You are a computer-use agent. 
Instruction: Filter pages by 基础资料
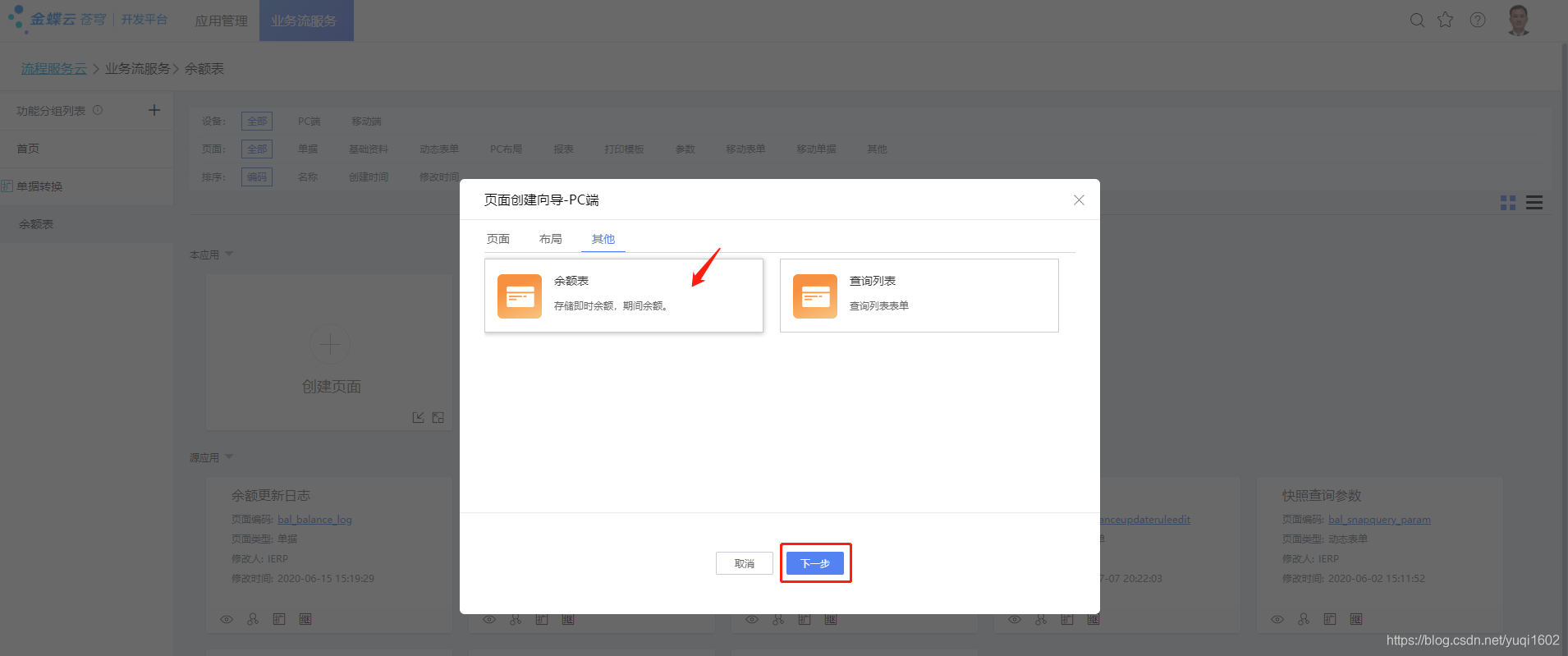pyautogui.click(x=369, y=149)
